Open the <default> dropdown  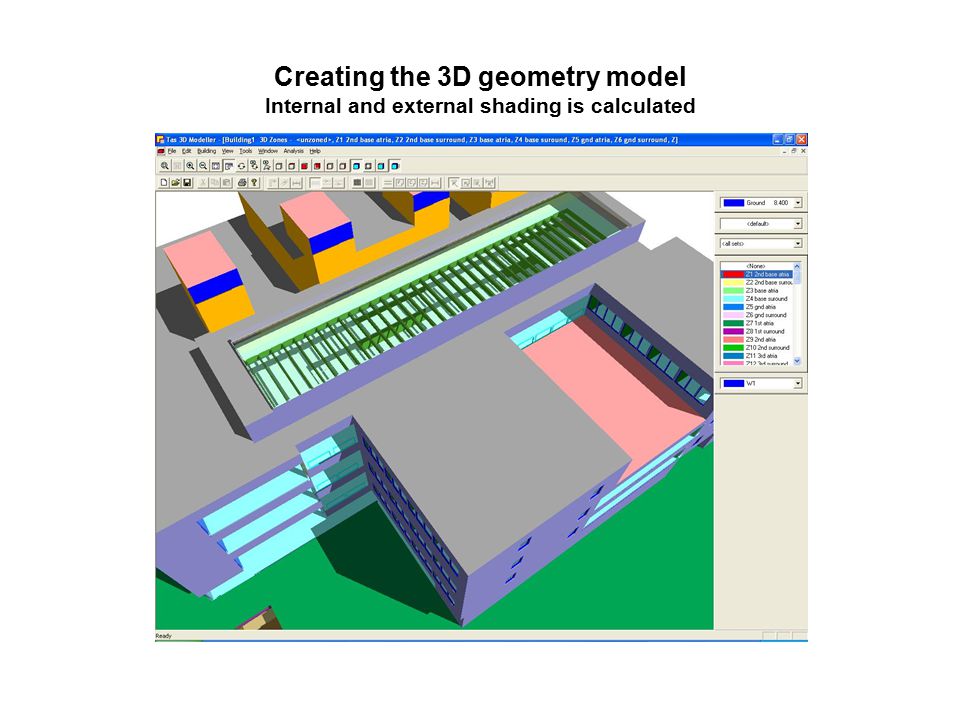(x=798, y=223)
